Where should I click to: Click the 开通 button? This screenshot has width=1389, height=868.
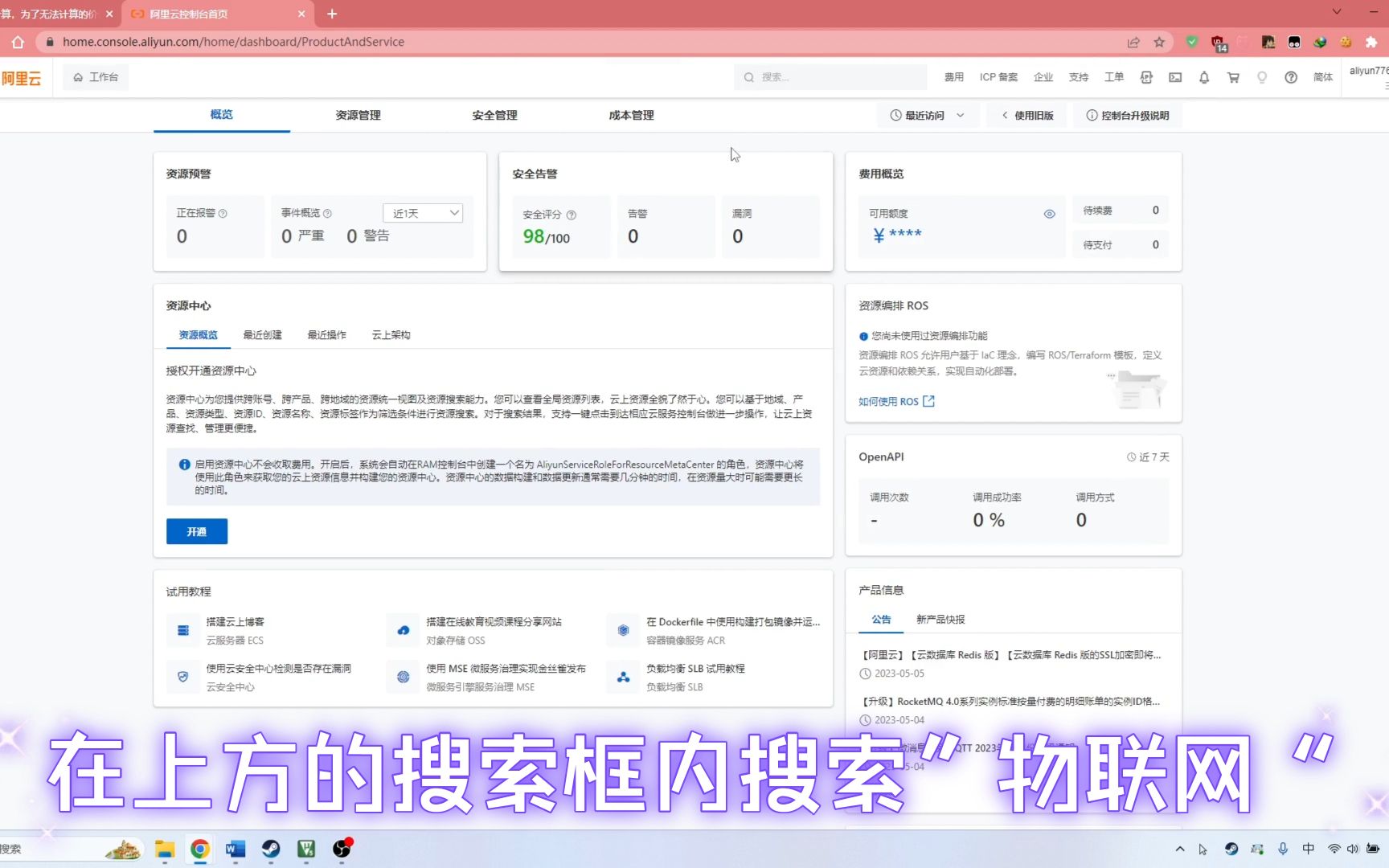click(x=197, y=531)
